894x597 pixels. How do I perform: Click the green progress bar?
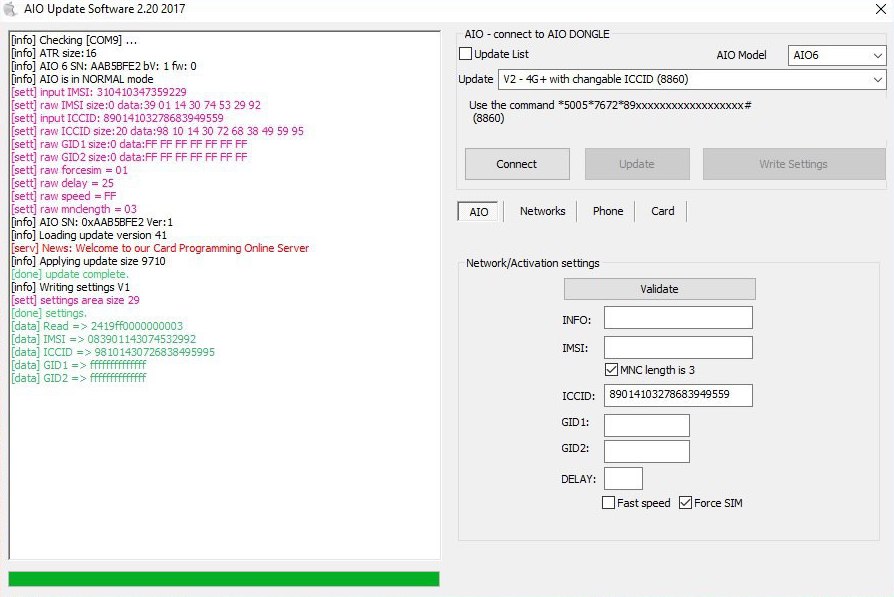coord(223,579)
